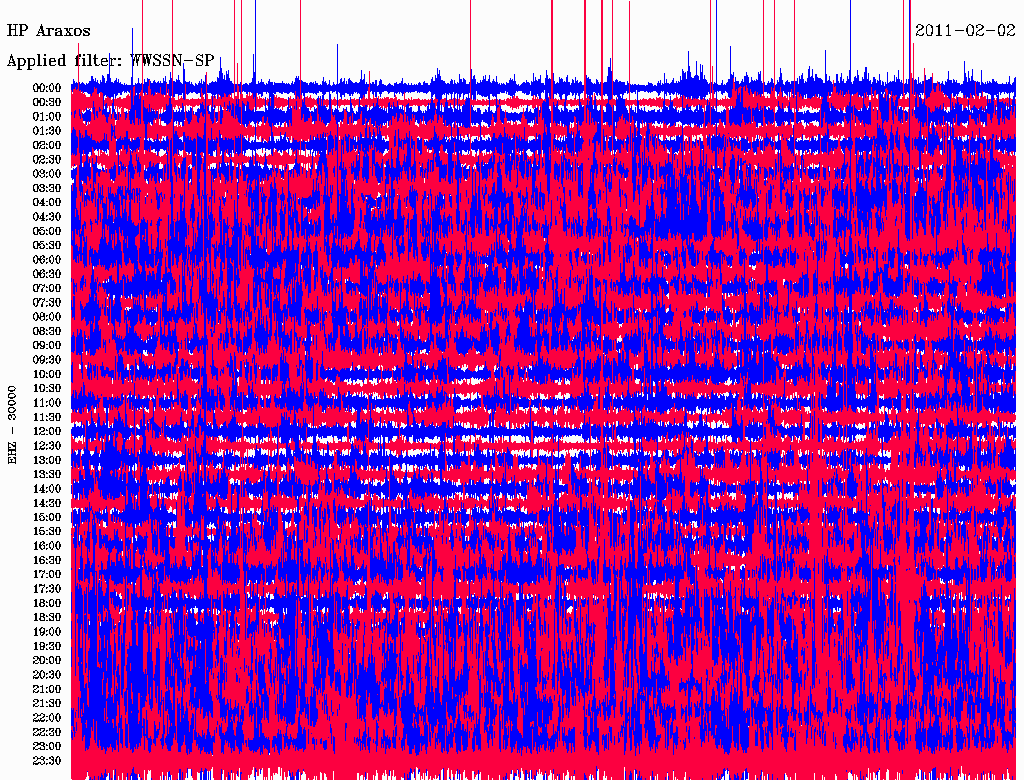
Task: Select the 17:30 time label
Action: click(x=47, y=589)
